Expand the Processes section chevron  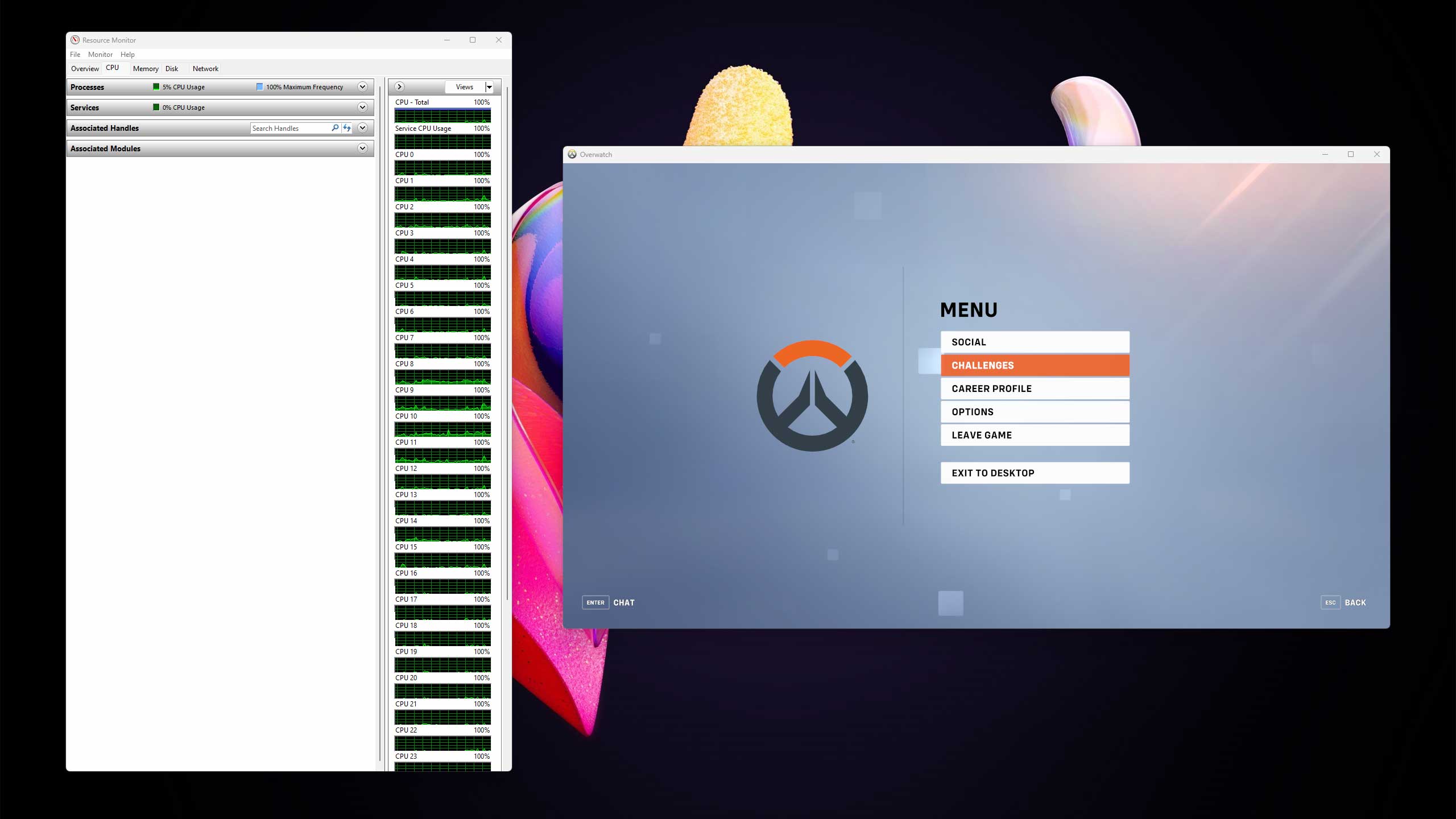362,86
